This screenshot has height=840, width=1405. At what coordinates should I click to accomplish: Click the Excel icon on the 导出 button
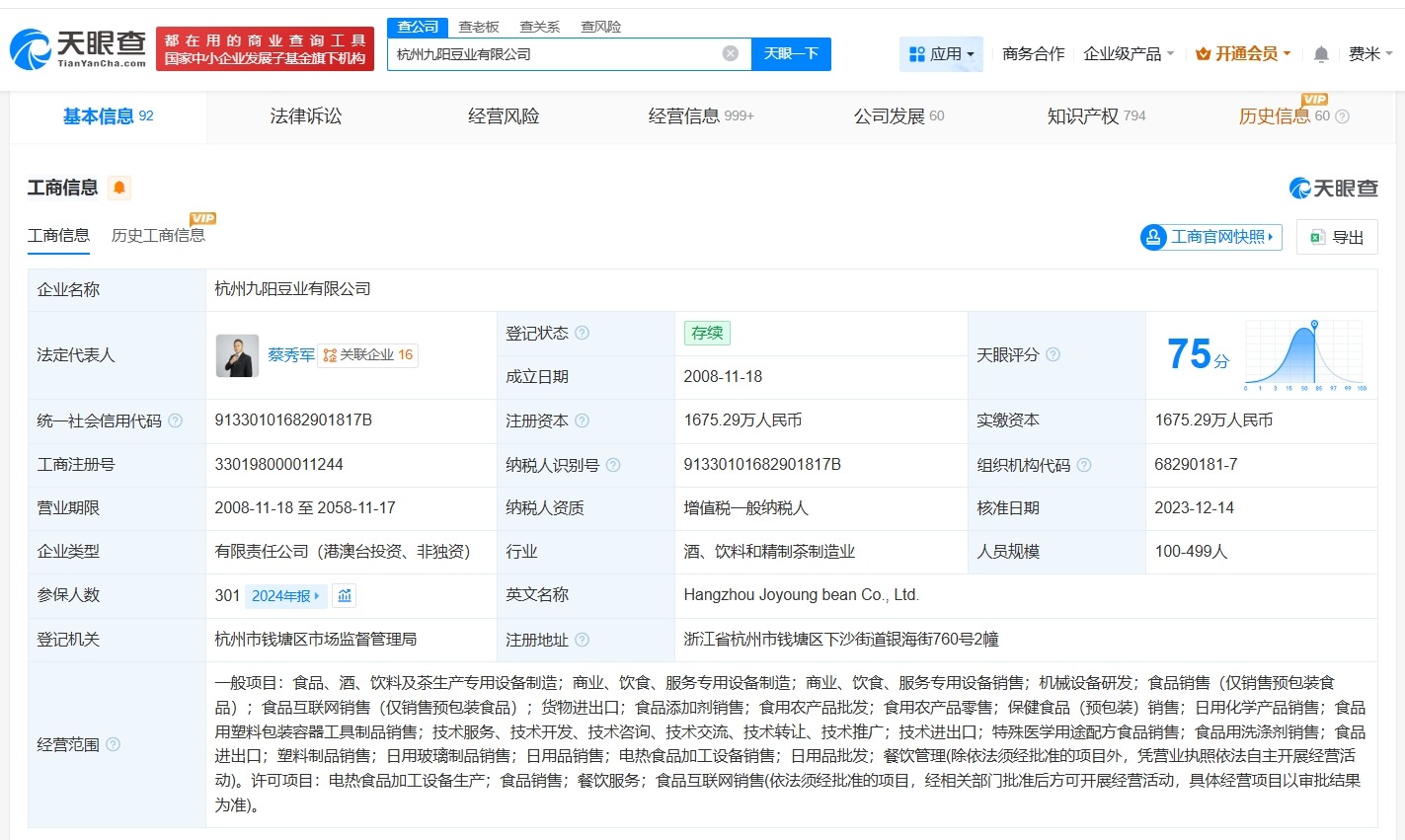[x=1316, y=237]
